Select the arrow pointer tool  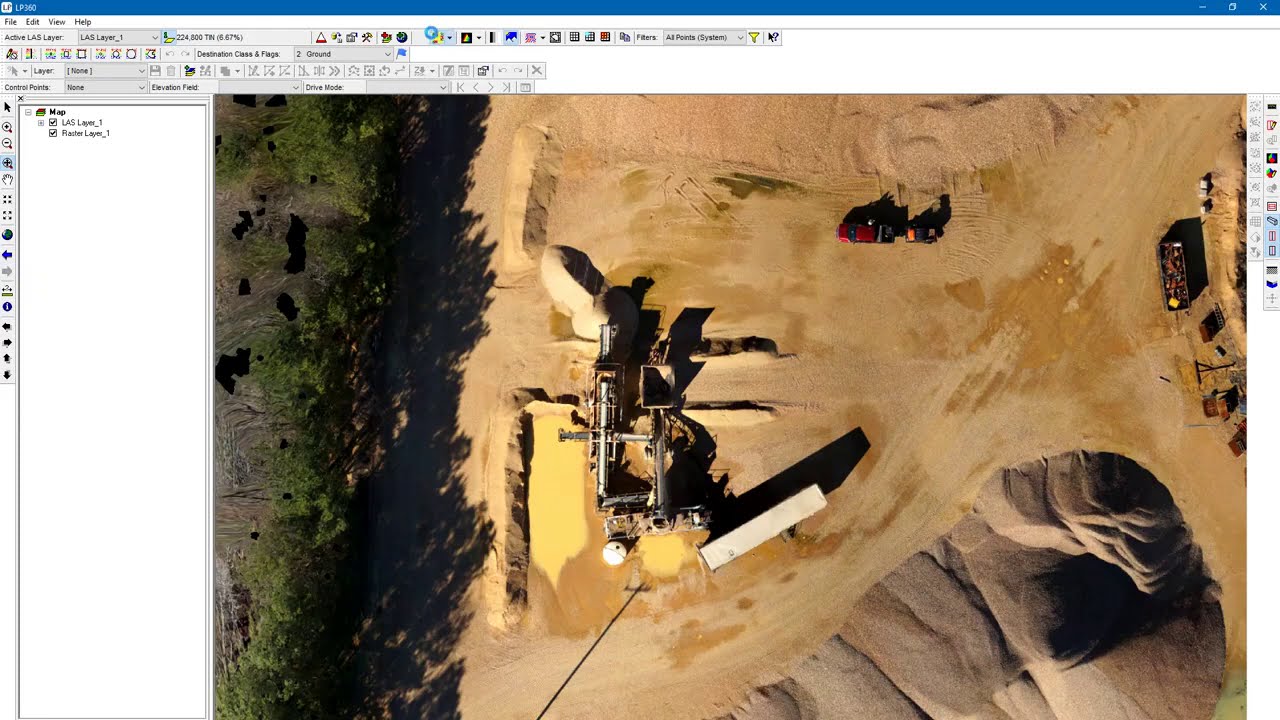pyautogui.click(x=7, y=107)
